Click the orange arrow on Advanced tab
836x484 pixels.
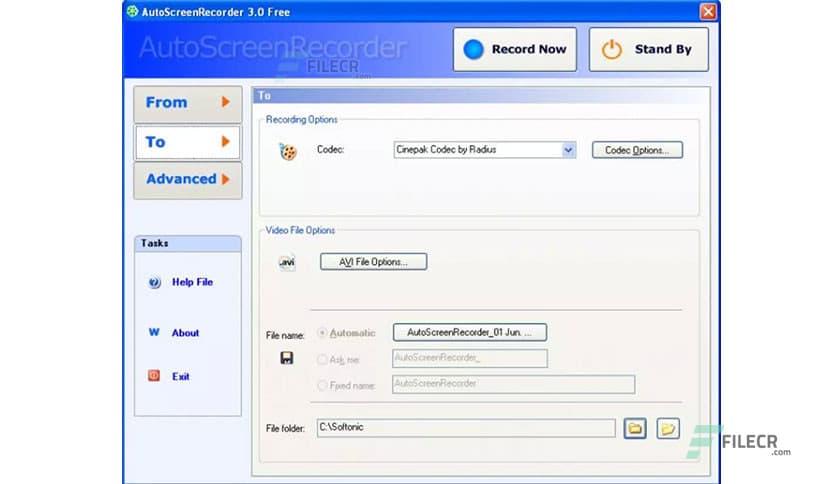(x=226, y=179)
